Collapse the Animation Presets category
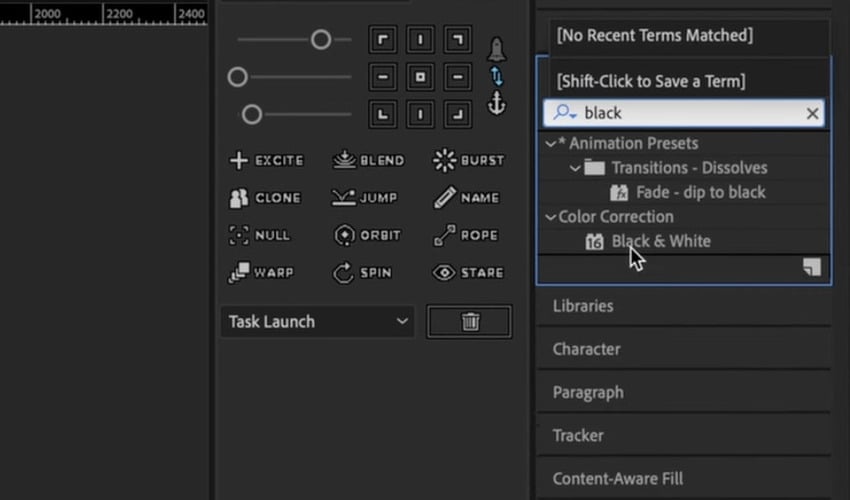The width and height of the screenshot is (850, 500). point(551,144)
